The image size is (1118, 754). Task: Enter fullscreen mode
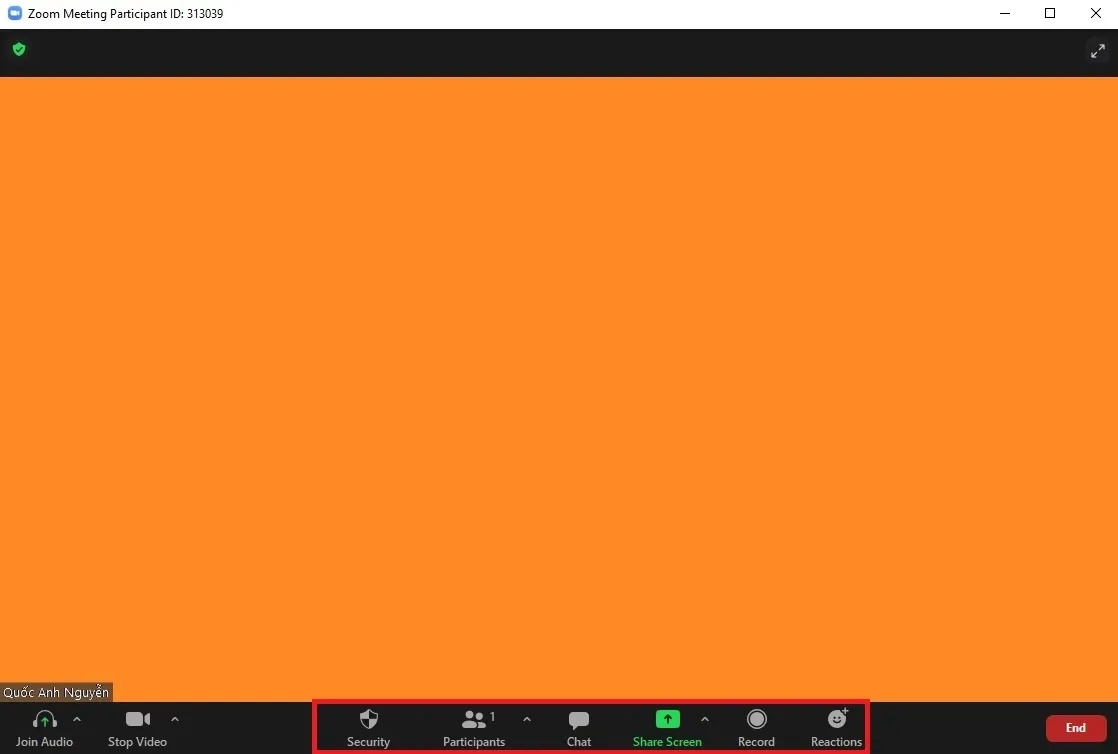tap(1097, 51)
